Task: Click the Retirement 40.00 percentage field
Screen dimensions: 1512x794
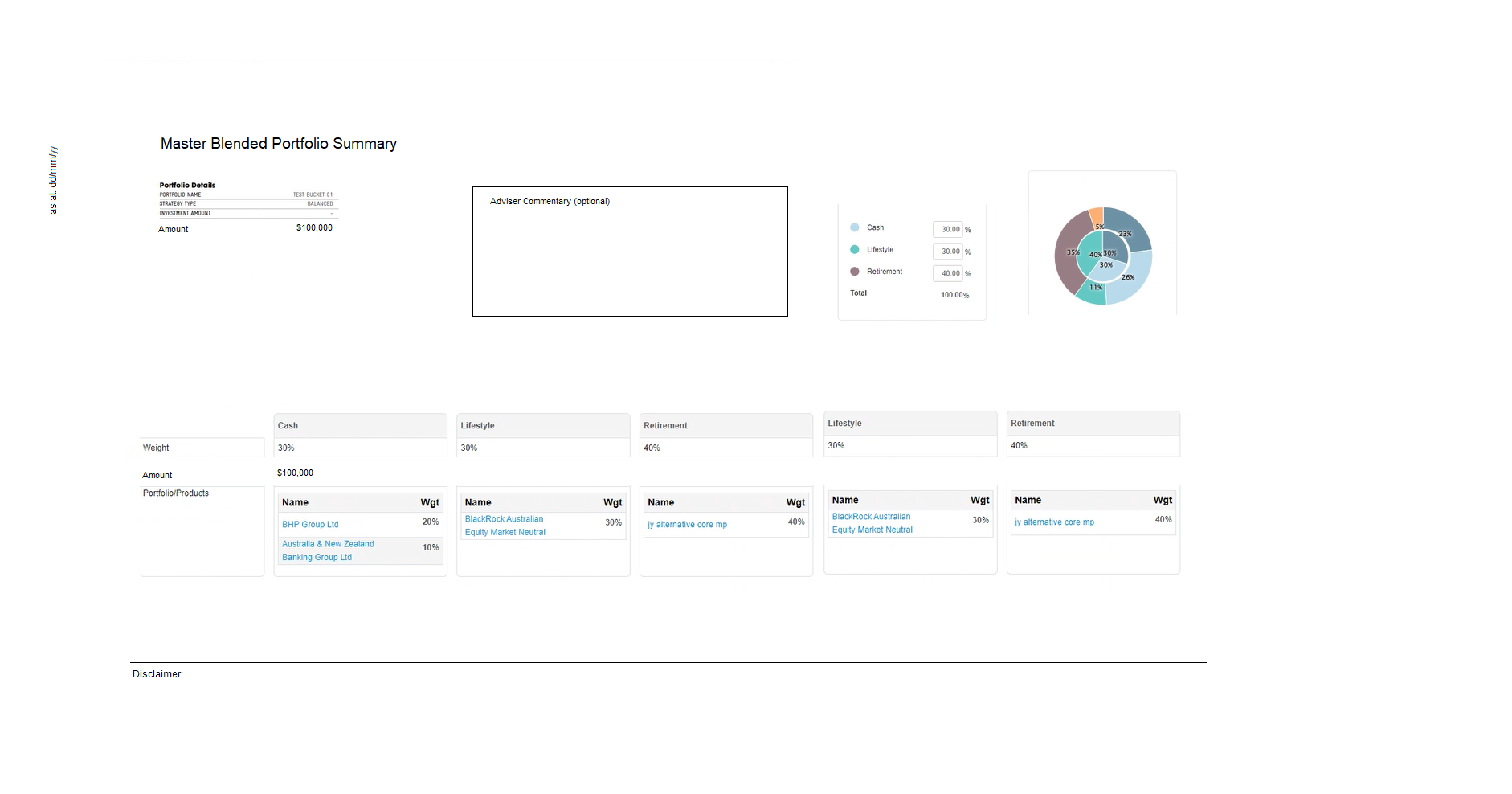Action: 948,273
